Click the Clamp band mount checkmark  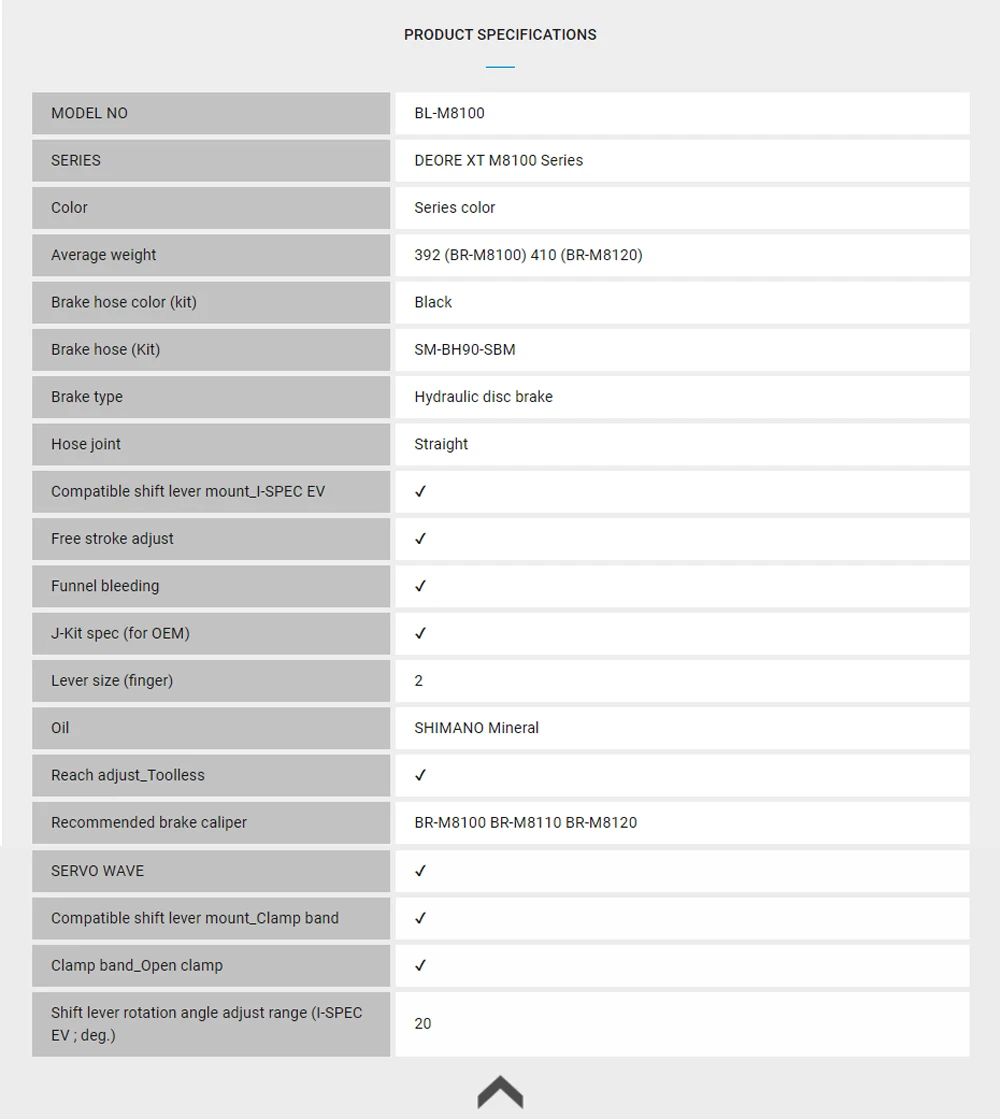pos(420,918)
